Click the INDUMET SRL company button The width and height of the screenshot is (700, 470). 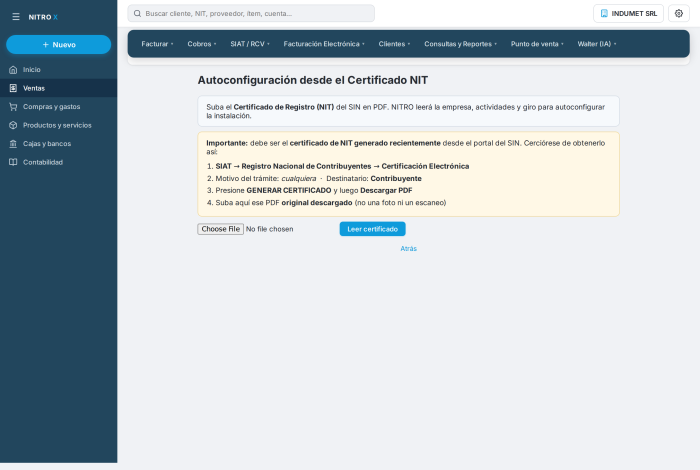tap(628, 13)
